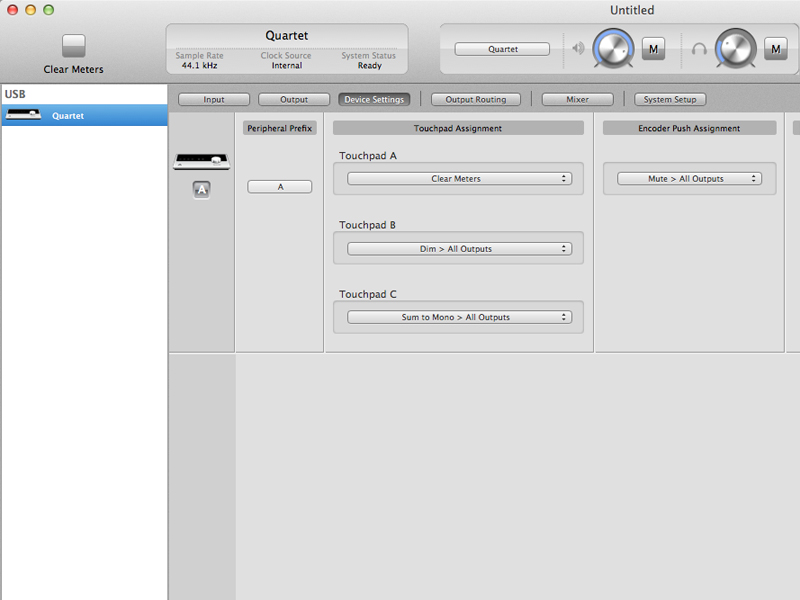Image resolution: width=800 pixels, height=600 pixels.
Task: Click the Clear Meters toolbar icon
Action: (73, 46)
